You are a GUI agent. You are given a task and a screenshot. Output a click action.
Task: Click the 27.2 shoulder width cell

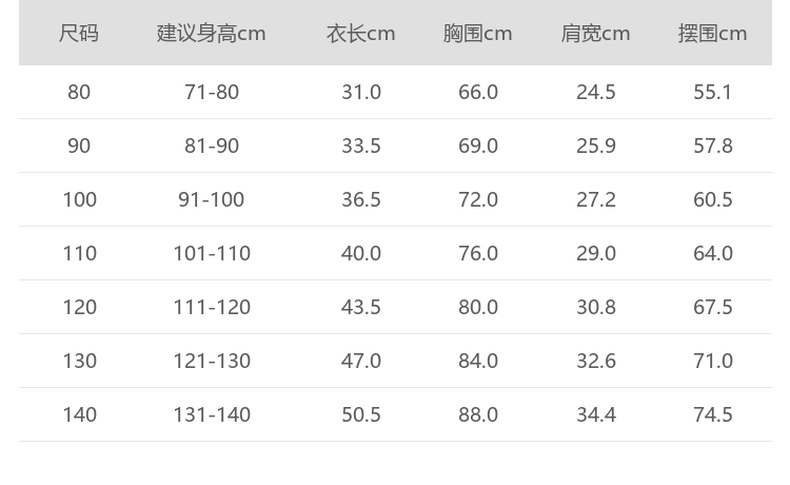click(596, 200)
